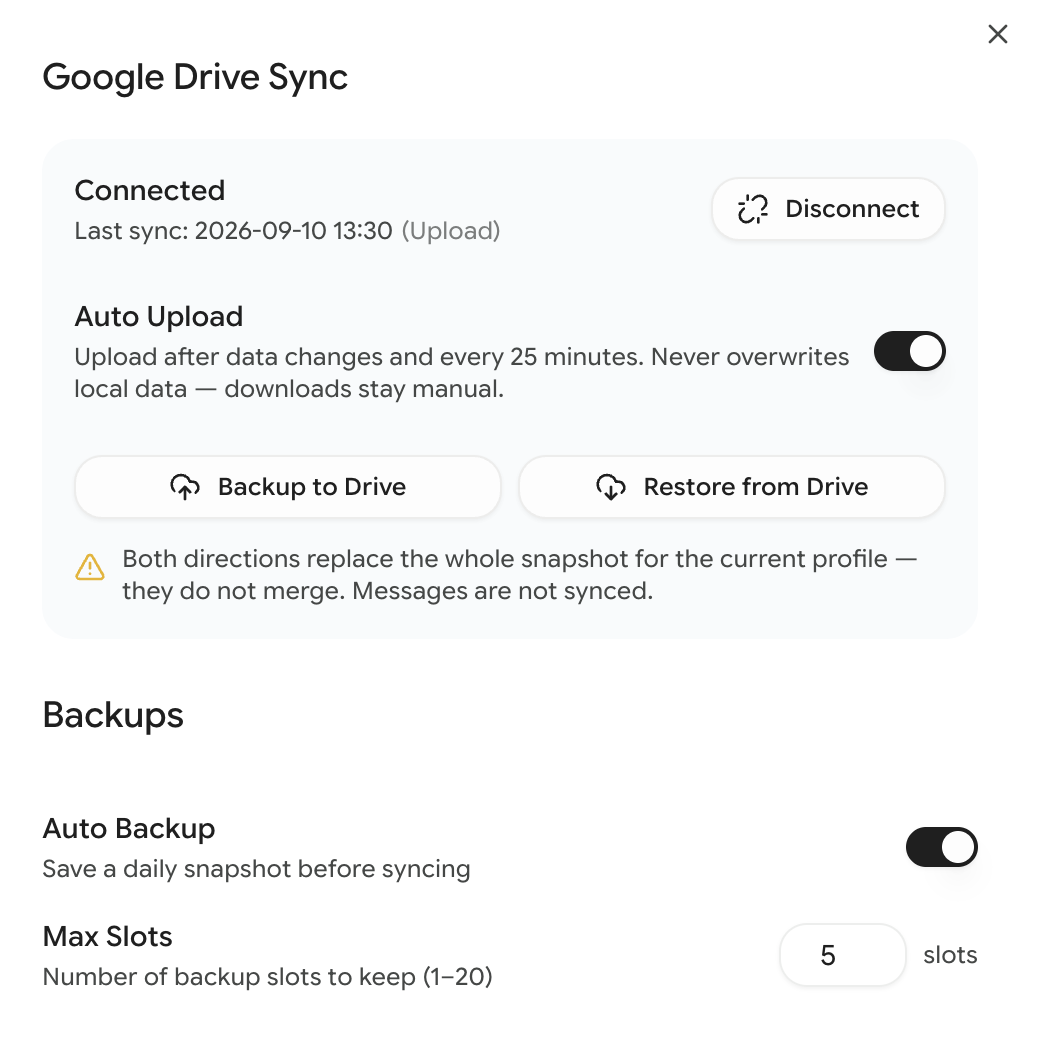Click the Disconnect button
The width and height of the screenshot is (1044, 1042).
828,208
